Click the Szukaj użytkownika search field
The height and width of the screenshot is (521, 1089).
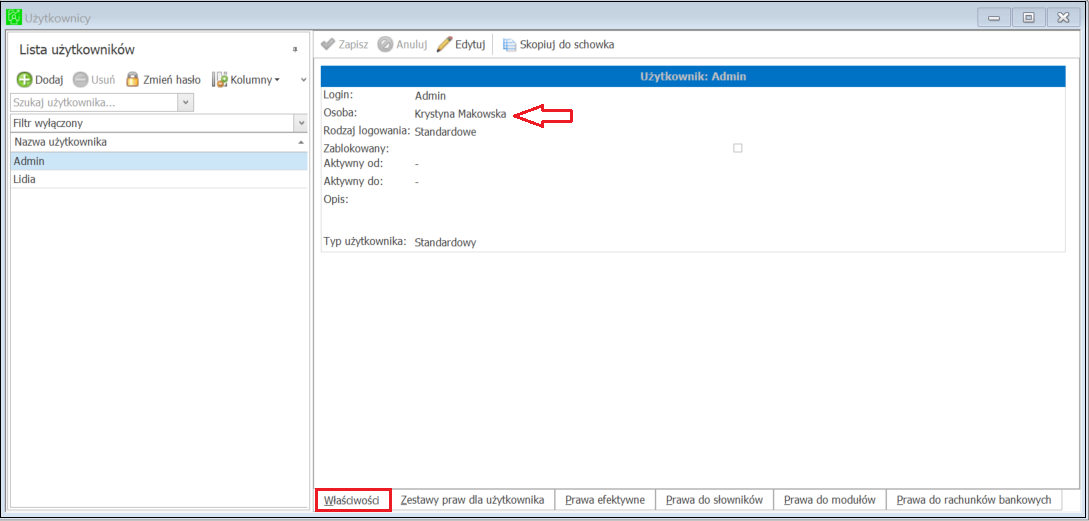tap(94, 102)
